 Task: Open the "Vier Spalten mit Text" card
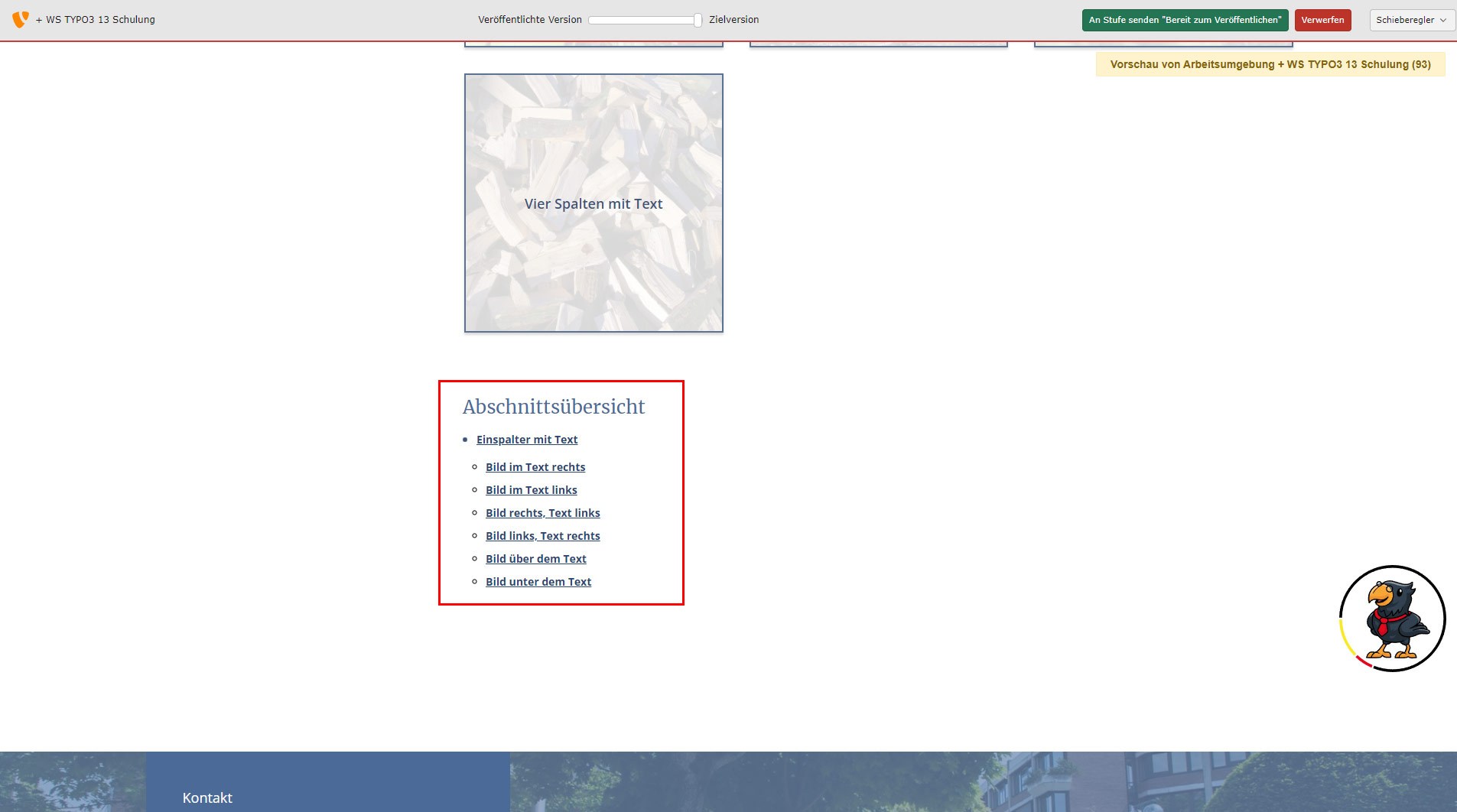(x=594, y=203)
